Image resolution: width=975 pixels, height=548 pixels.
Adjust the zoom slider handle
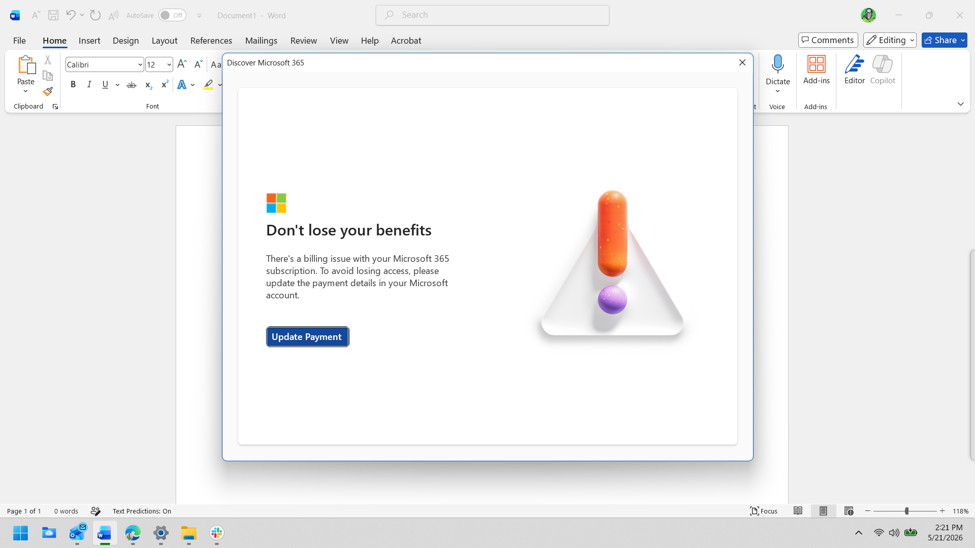(907, 511)
